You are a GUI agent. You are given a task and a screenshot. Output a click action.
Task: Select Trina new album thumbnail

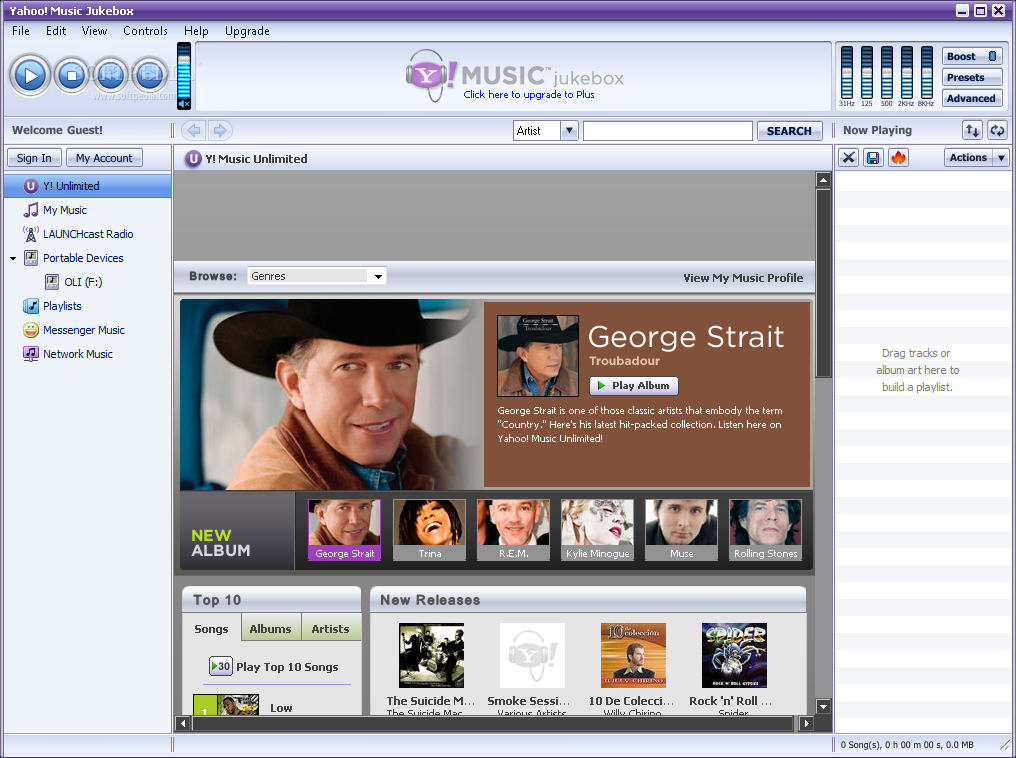coord(429,529)
